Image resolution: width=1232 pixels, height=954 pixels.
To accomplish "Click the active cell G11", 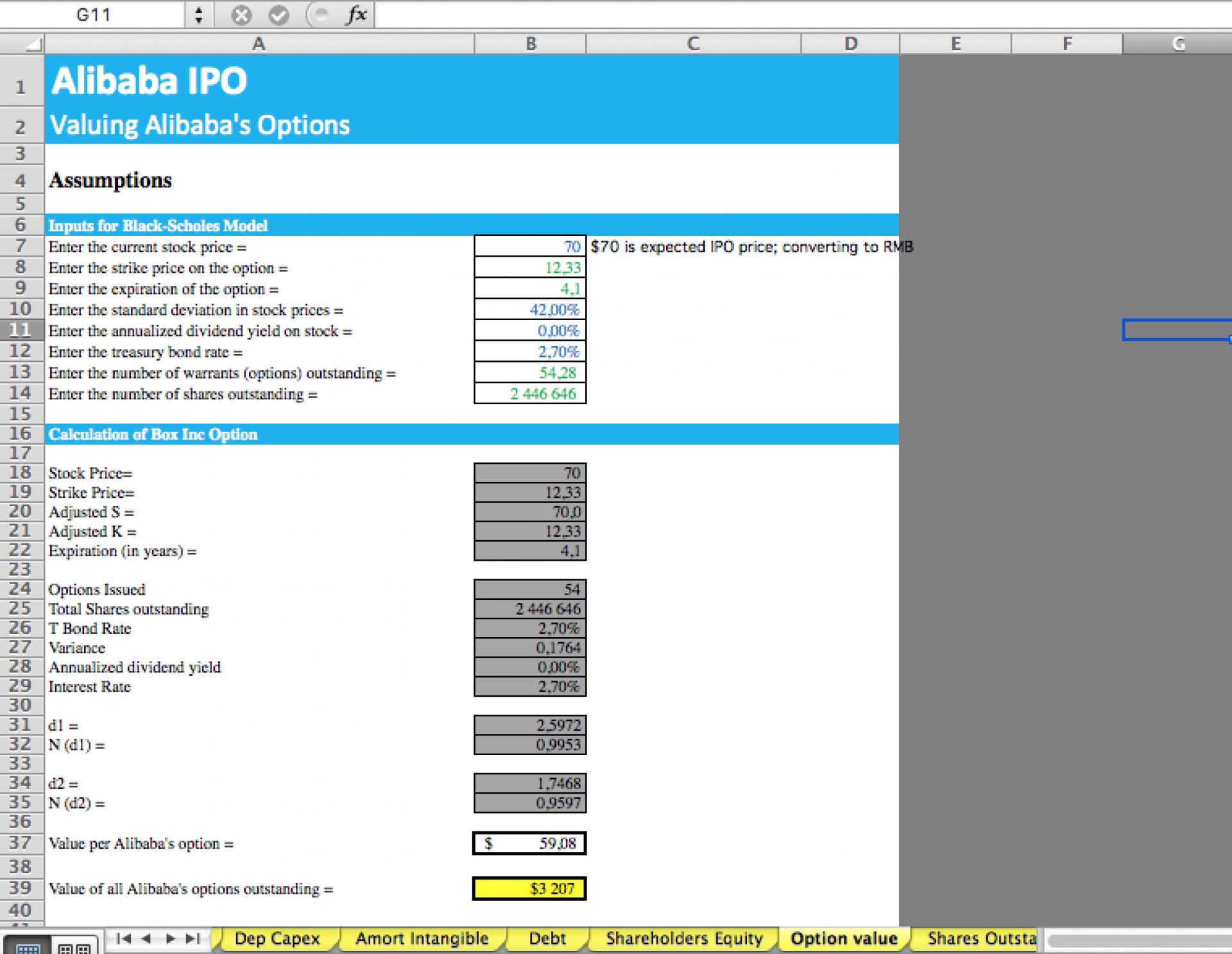I will pyautogui.click(x=1177, y=330).
